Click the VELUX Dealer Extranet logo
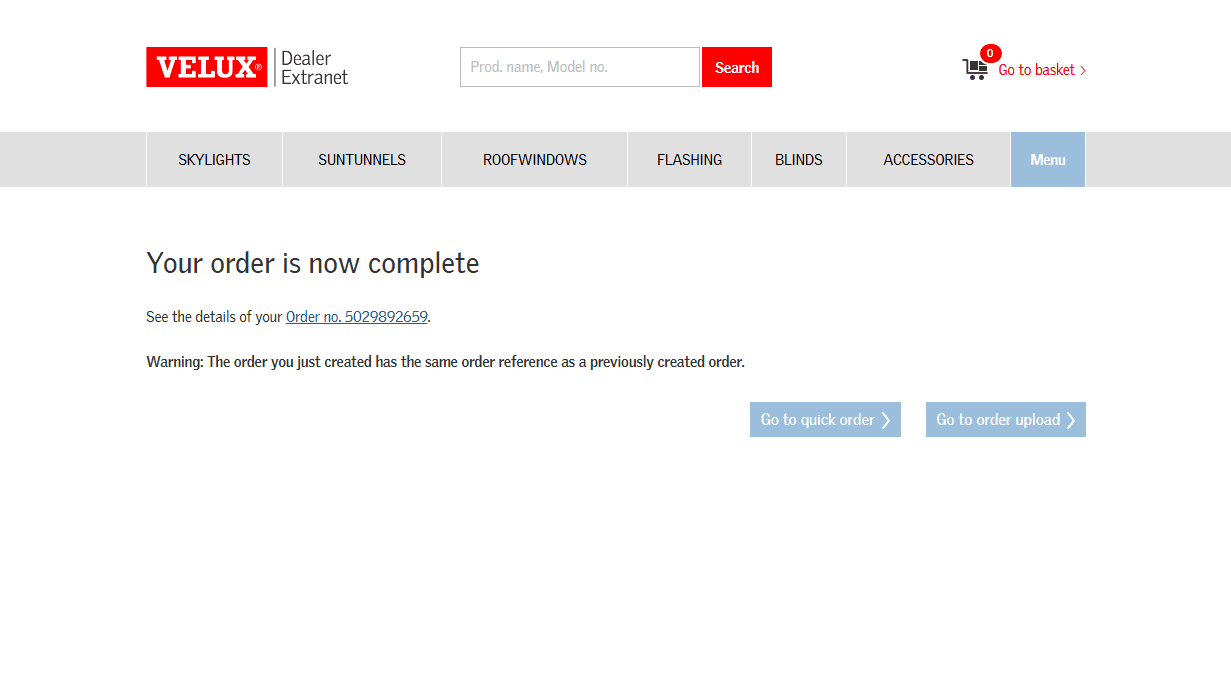 [247, 67]
